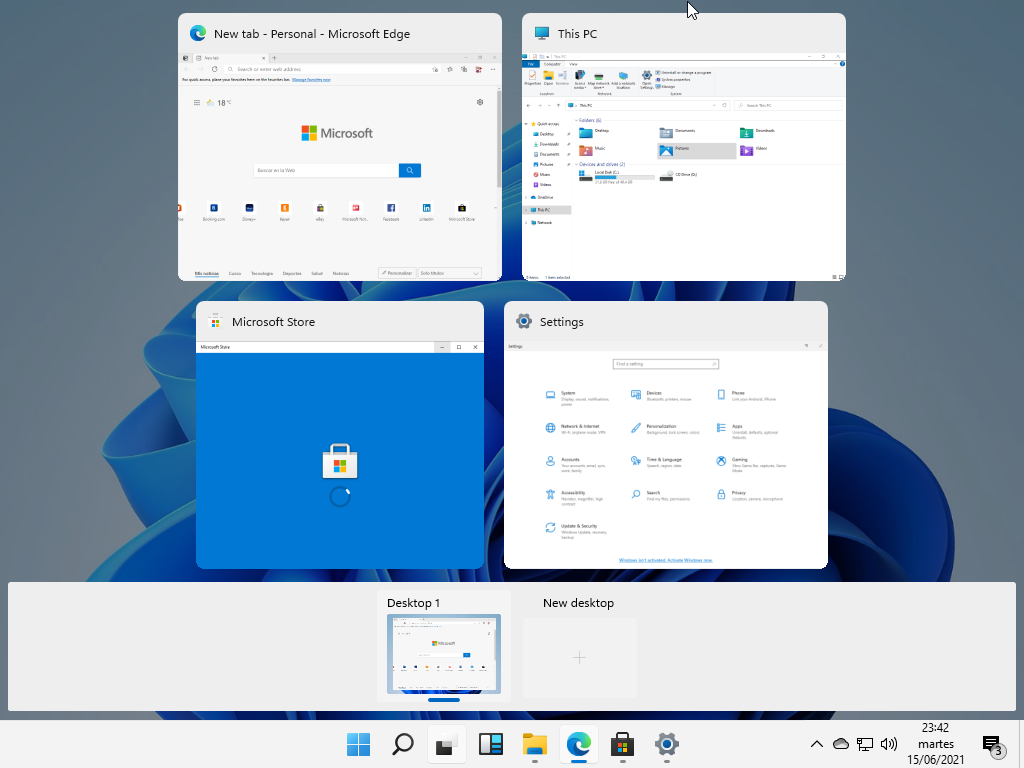Switch to the This PC window thumbnail

(x=684, y=167)
